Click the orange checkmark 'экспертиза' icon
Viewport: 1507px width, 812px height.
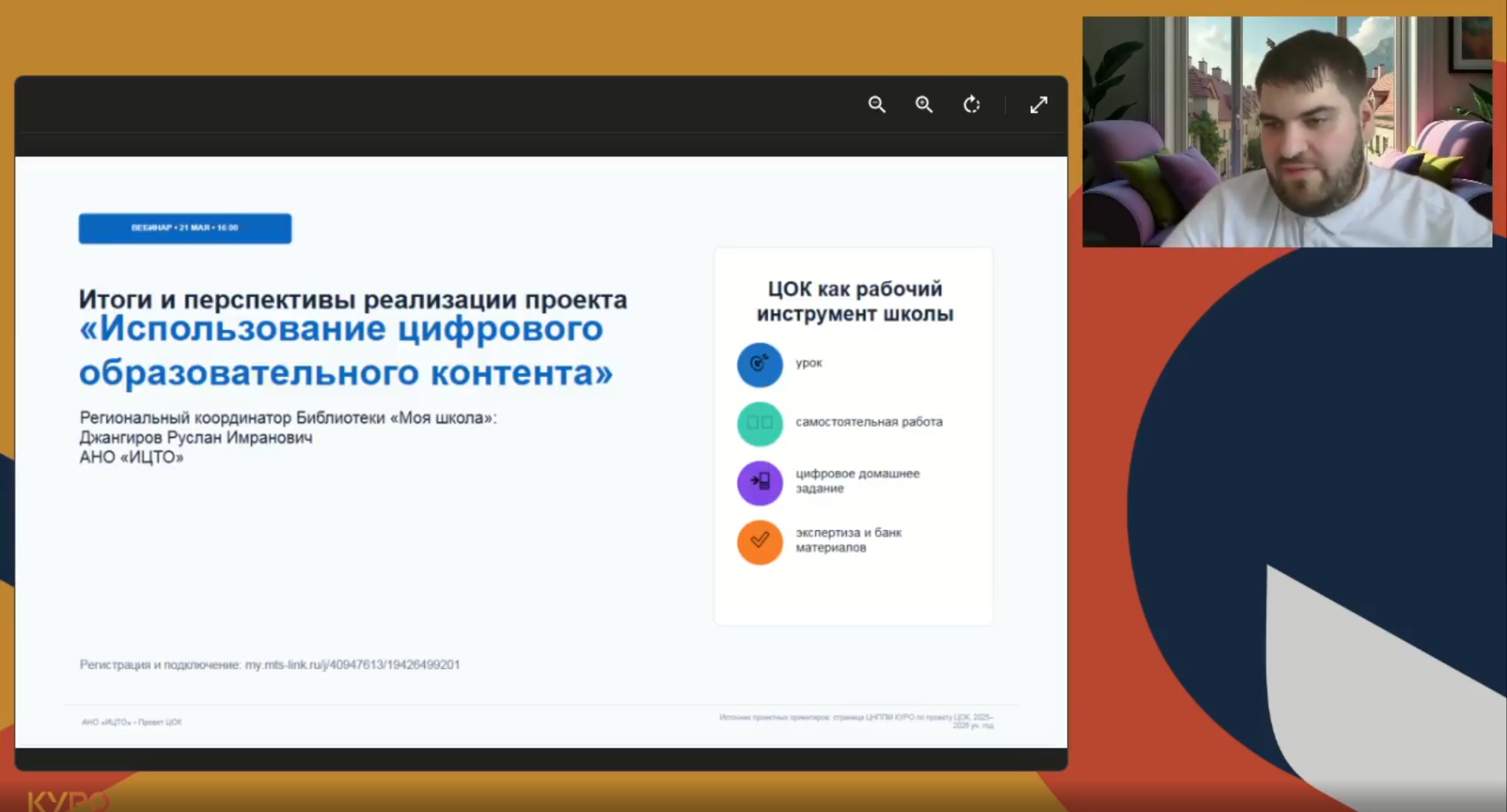[759, 541]
